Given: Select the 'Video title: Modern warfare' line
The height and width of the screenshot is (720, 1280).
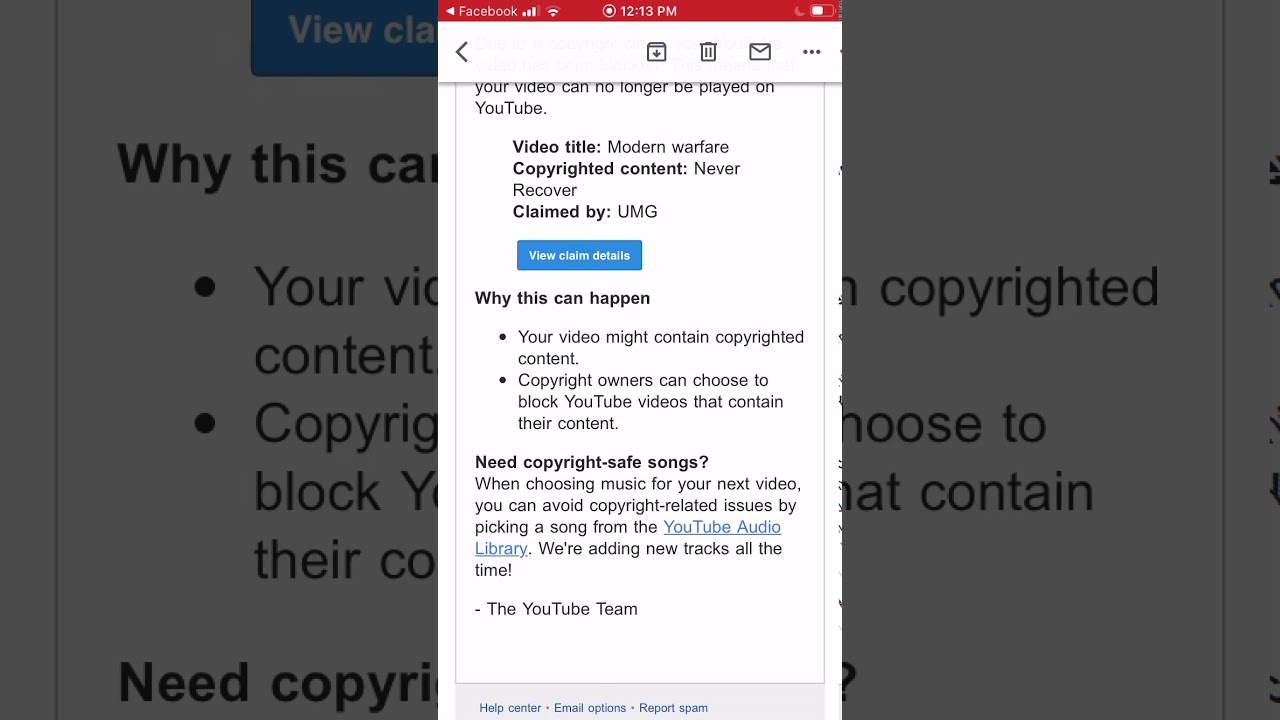Looking at the screenshot, I should click(x=621, y=147).
